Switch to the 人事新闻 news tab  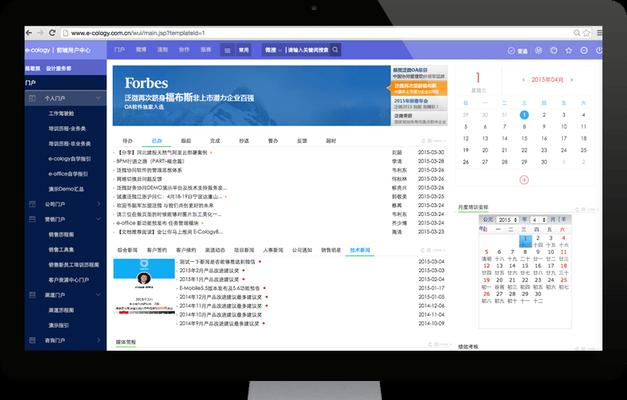click(273, 250)
